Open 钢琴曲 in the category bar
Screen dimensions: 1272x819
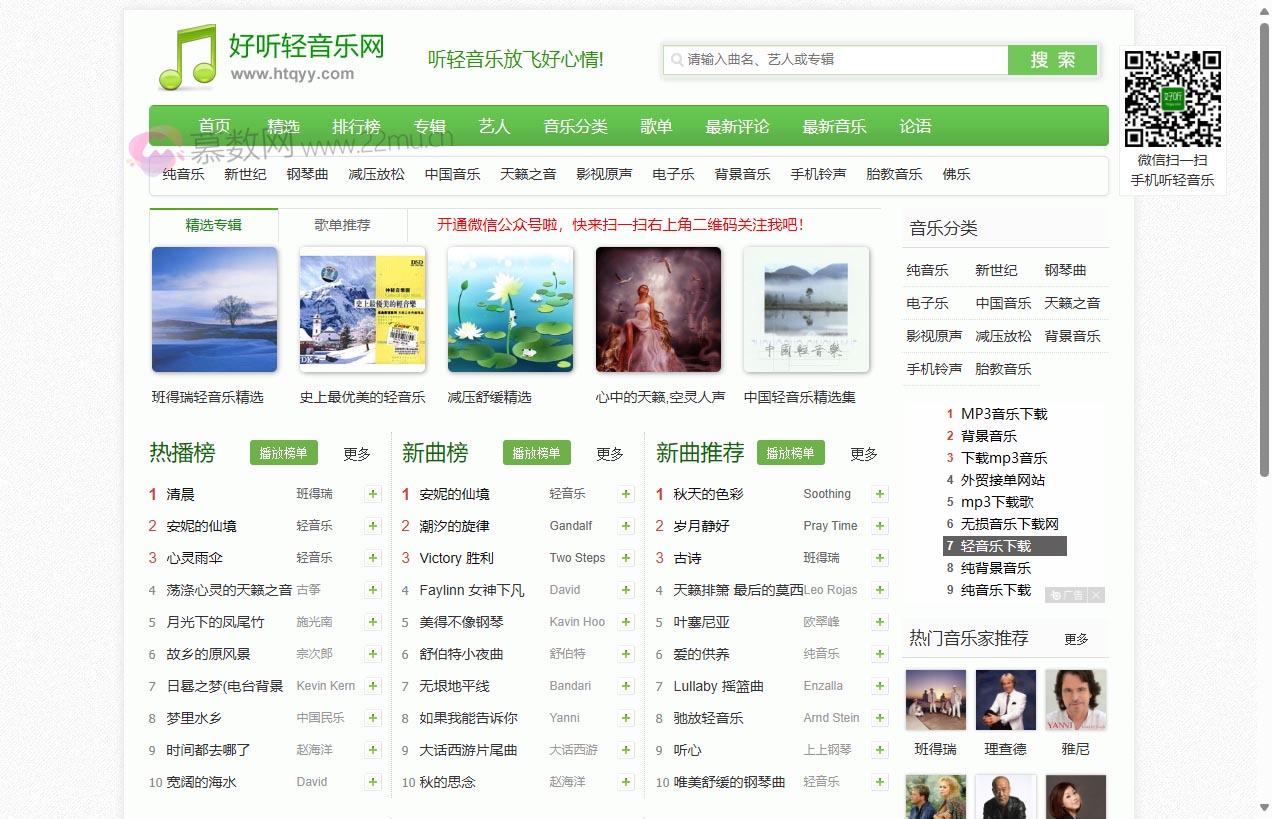[306, 173]
